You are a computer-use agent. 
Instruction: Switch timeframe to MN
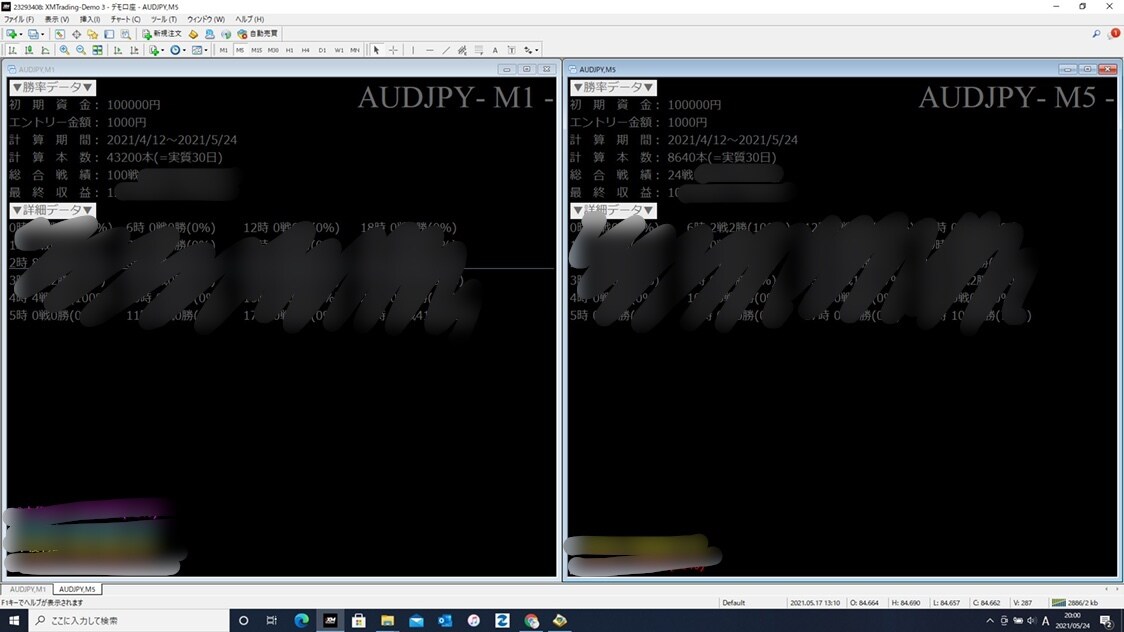pos(355,50)
